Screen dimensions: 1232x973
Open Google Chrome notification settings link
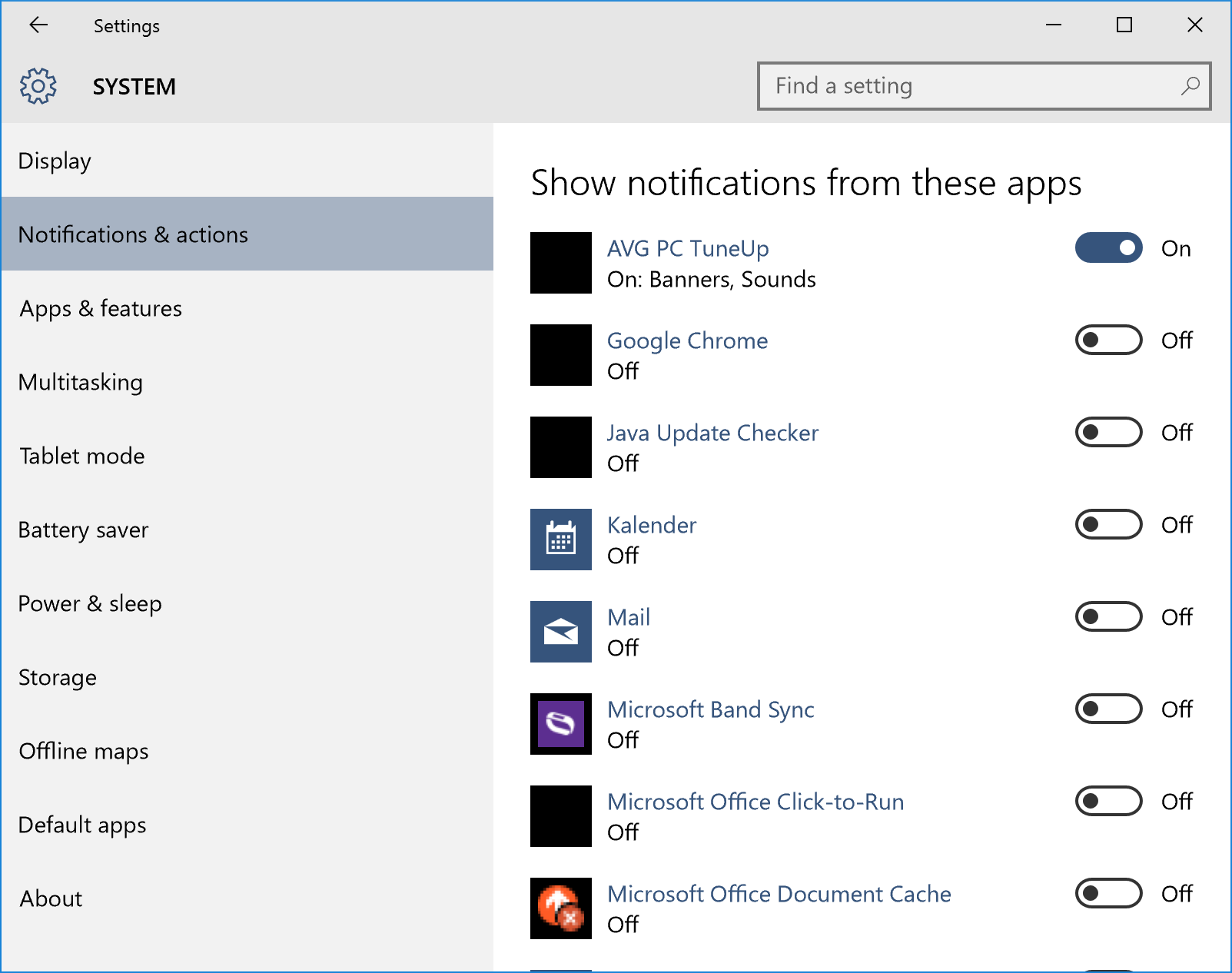pos(687,340)
